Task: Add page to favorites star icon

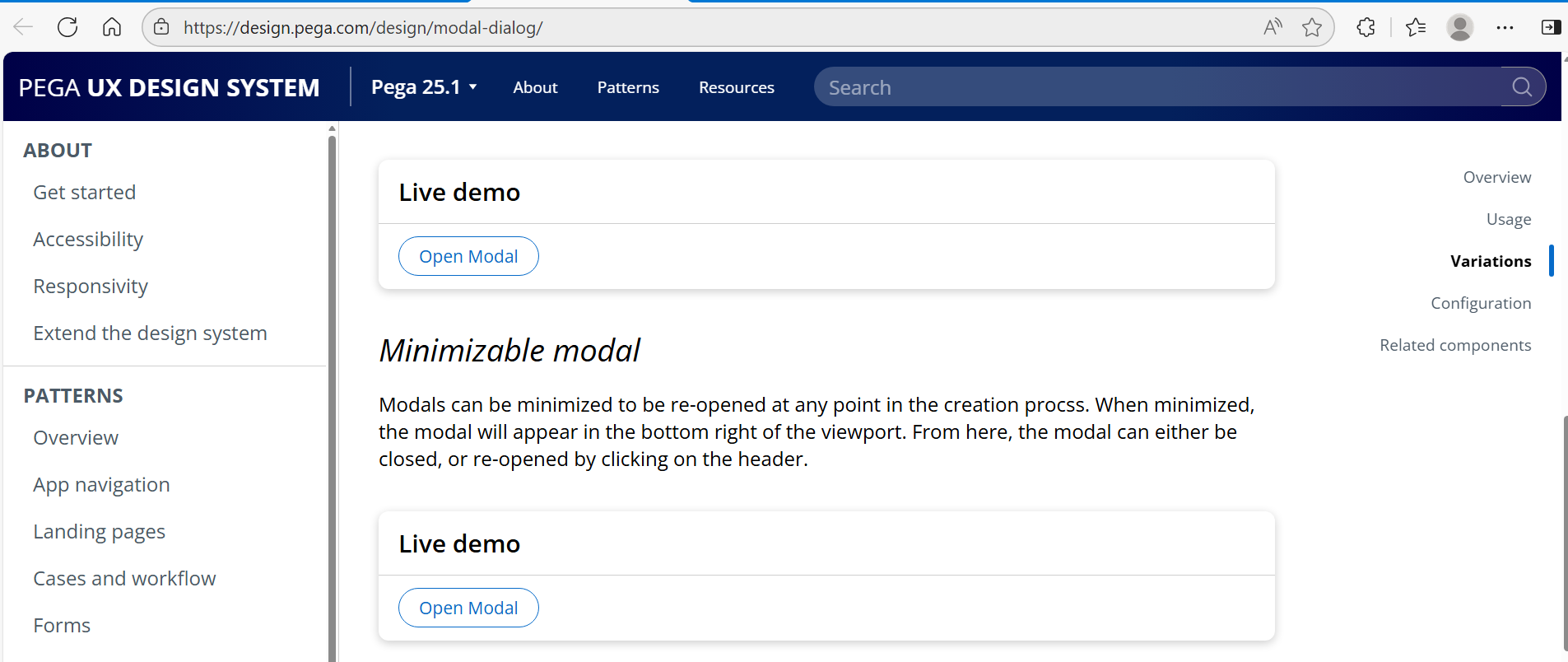Action: coord(1312,27)
